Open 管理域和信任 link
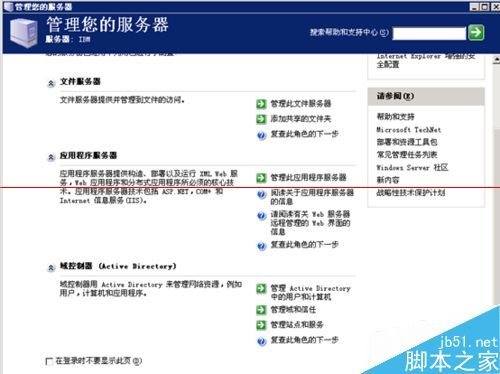 [293, 310]
